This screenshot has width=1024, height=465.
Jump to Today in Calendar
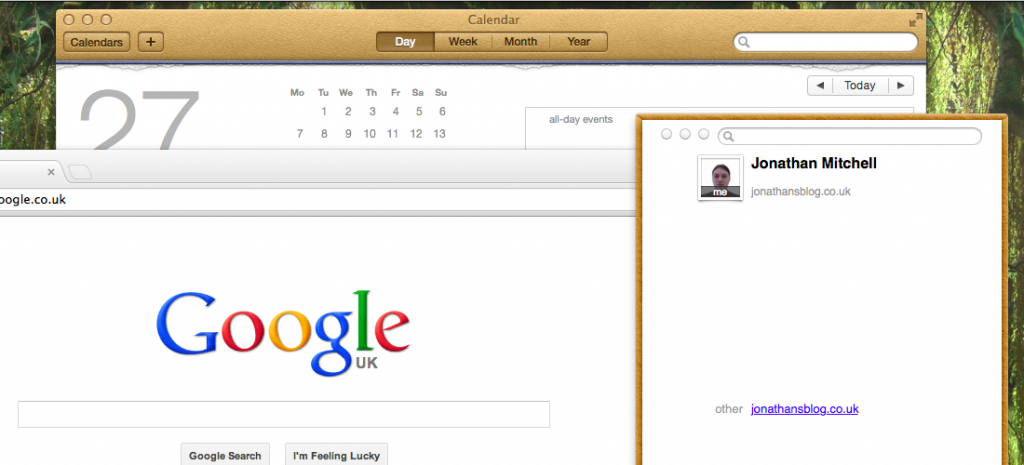pos(859,86)
